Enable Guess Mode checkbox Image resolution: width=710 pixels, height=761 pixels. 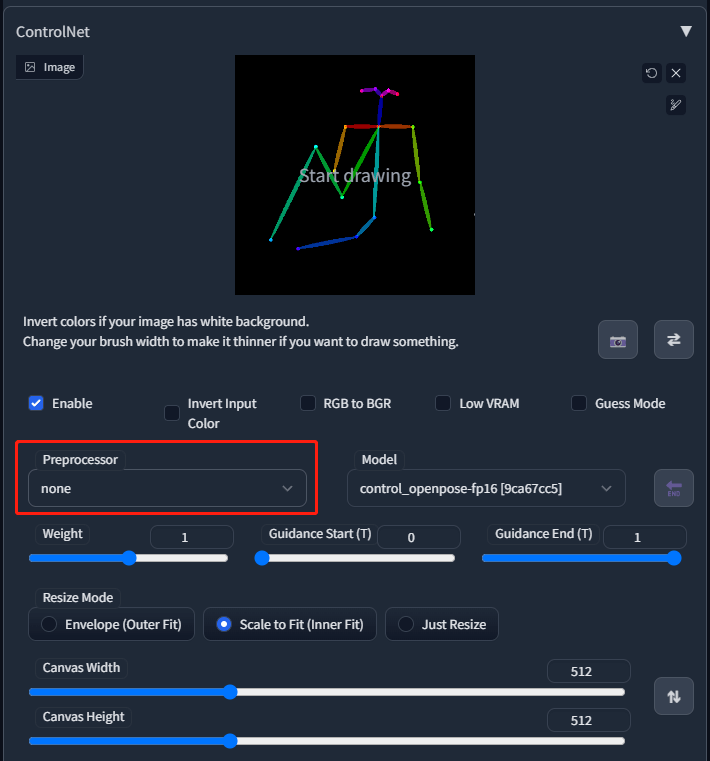[579, 403]
